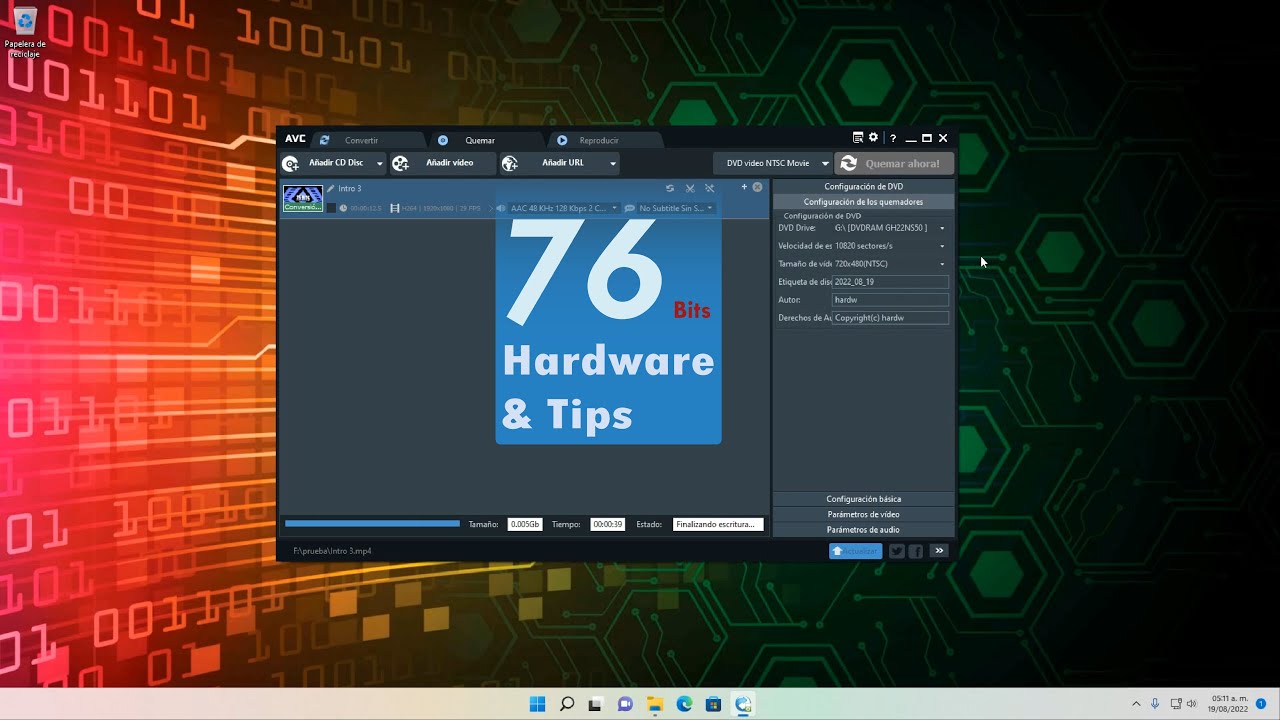This screenshot has height=720, width=1280.
Task: Open the task list icon in title bar
Action: tap(858, 138)
